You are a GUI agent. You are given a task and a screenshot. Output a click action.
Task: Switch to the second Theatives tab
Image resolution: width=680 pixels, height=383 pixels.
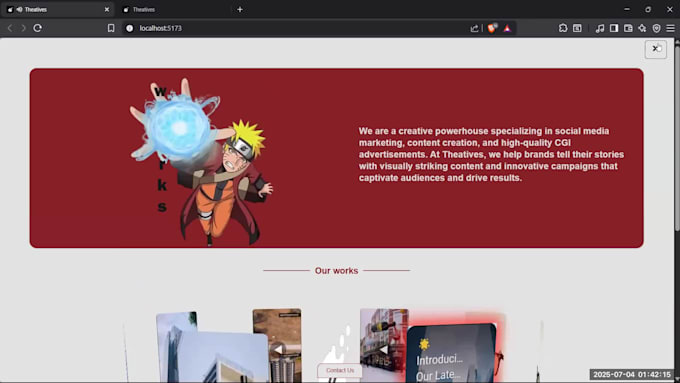click(x=173, y=9)
